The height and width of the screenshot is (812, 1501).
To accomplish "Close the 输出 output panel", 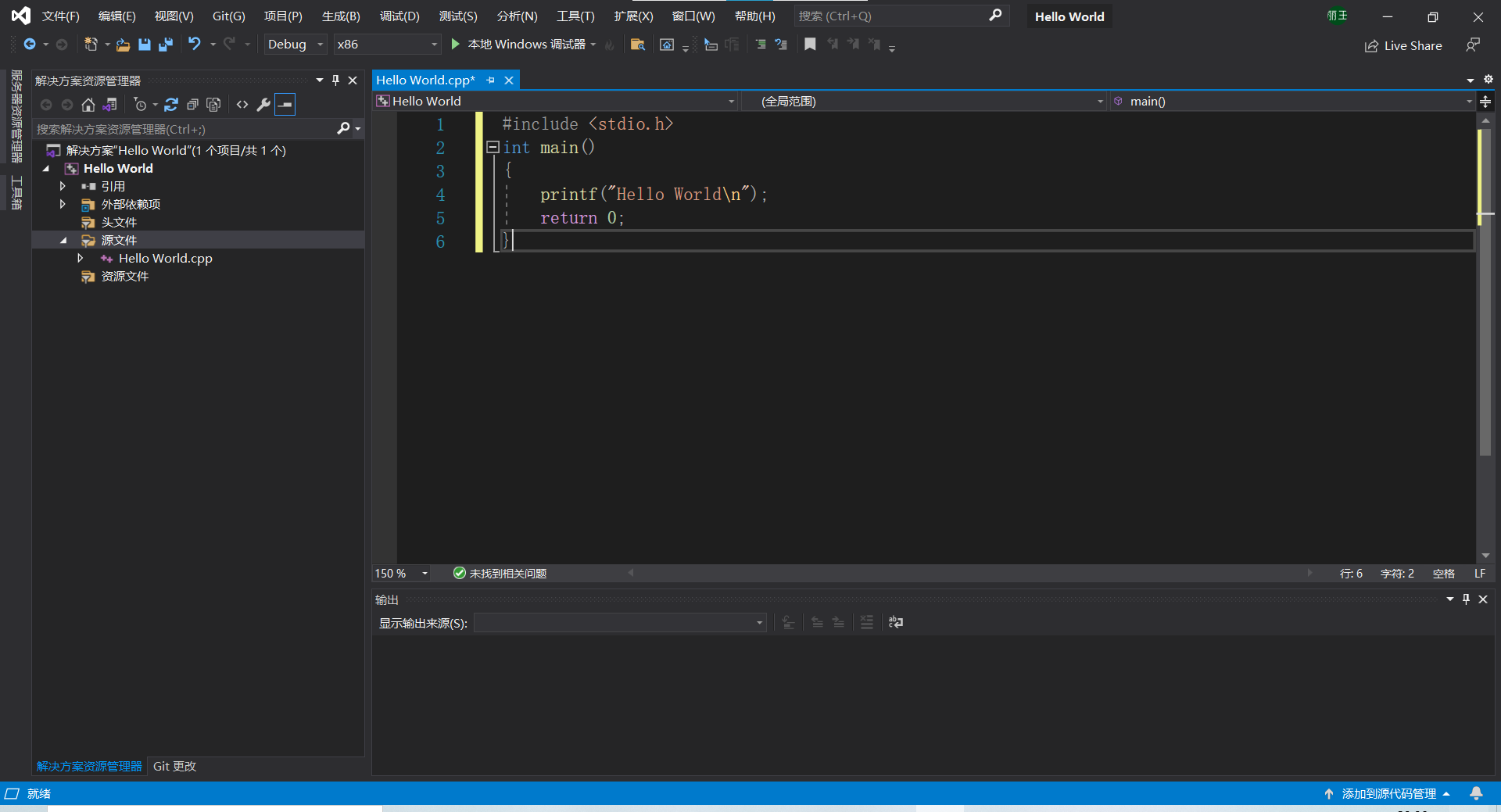I will coord(1483,599).
